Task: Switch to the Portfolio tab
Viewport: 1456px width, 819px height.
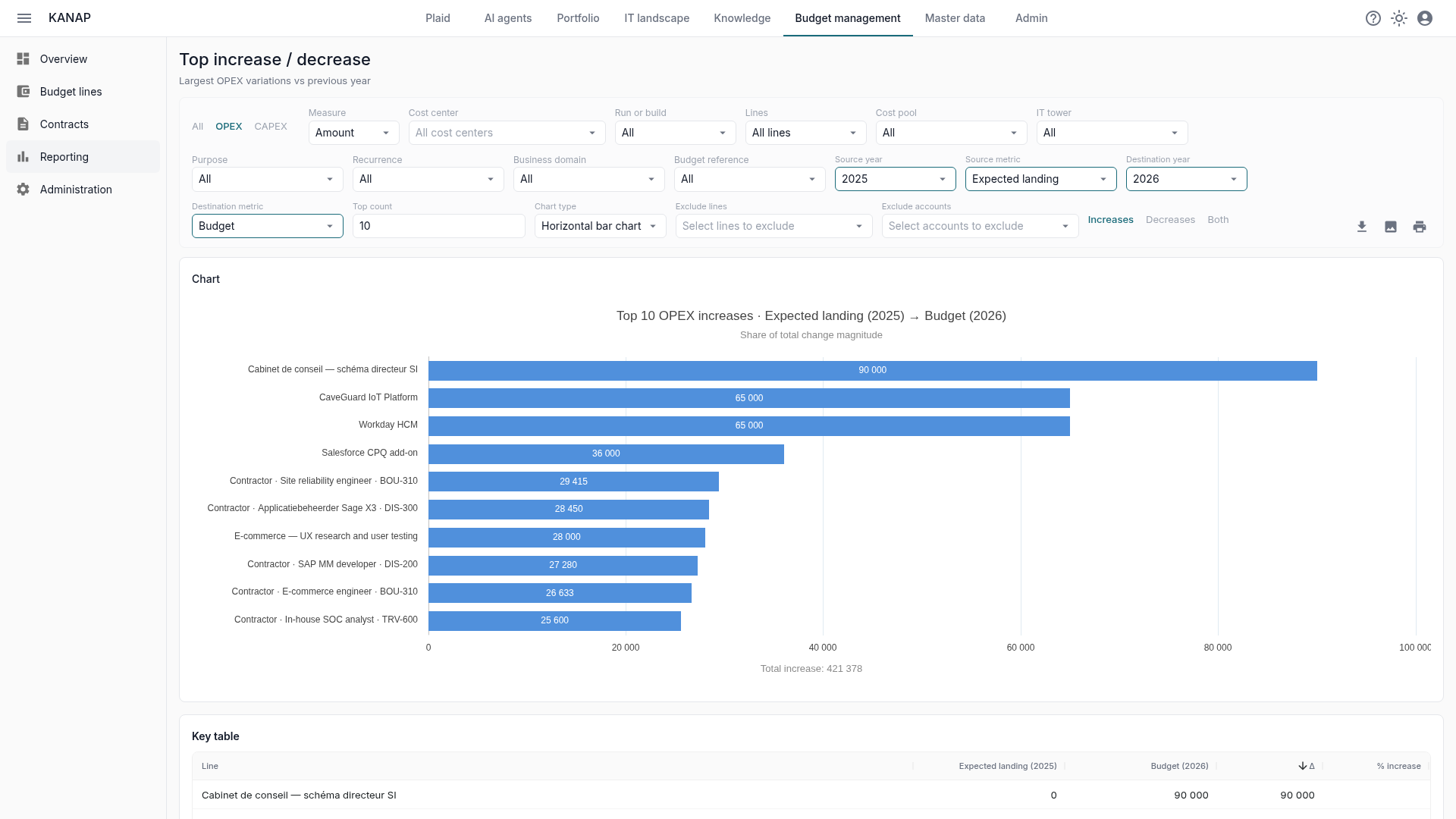Action: [x=578, y=18]
